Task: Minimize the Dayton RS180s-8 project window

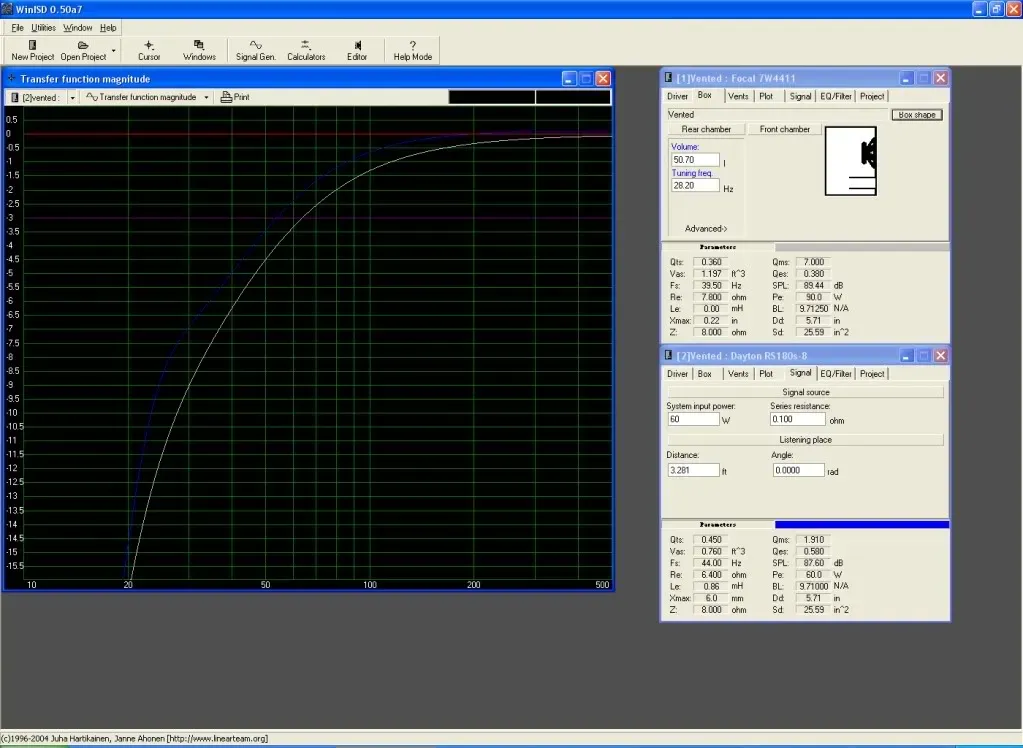Action: point(906,356)
